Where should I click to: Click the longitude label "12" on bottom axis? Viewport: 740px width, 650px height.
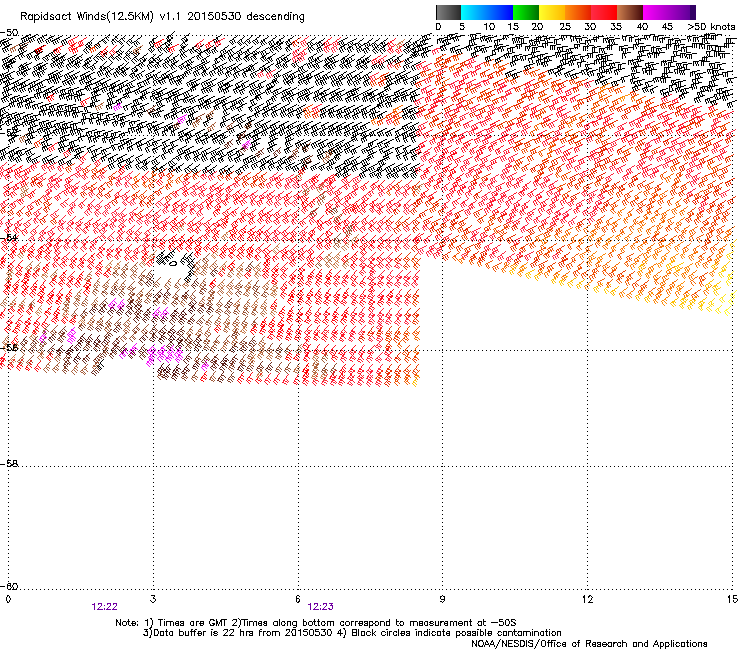587,599
